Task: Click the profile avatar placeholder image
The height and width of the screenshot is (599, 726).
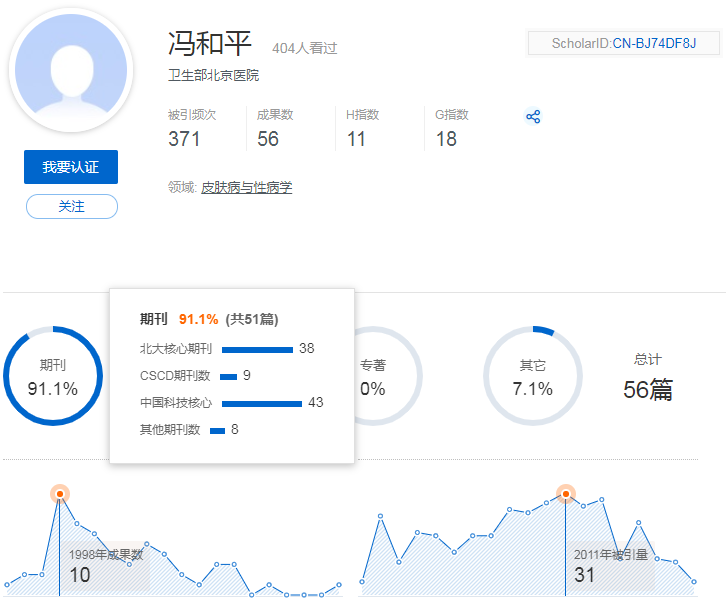Action: (x=71, y=71)
